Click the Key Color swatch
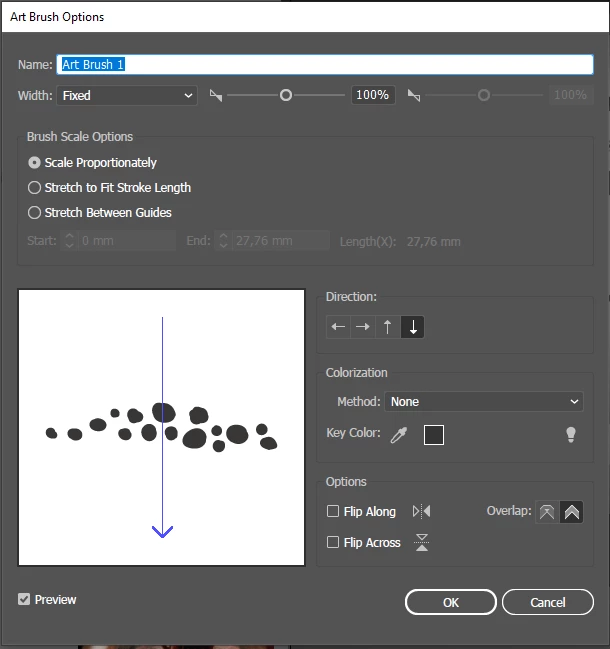 tap(434, 435)
